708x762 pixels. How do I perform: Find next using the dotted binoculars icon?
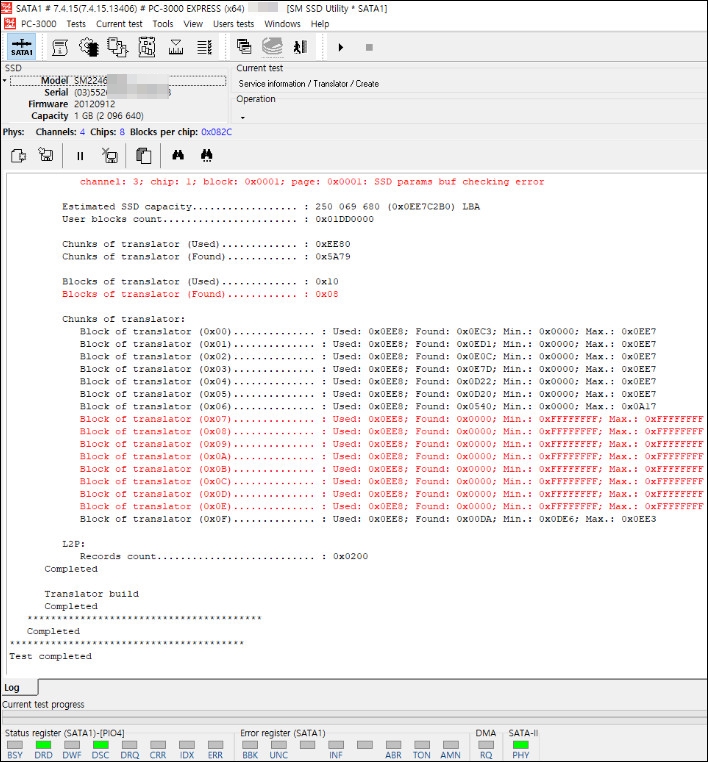(207, 155)
